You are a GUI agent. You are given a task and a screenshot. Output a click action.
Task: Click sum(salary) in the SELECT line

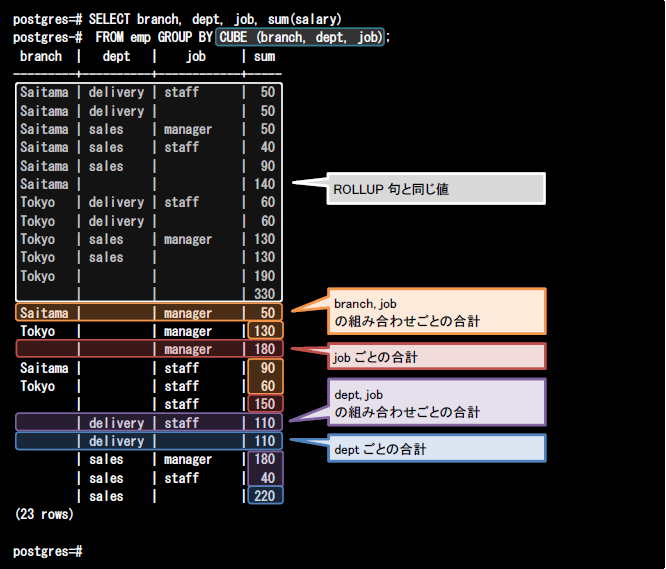[304, 19]
